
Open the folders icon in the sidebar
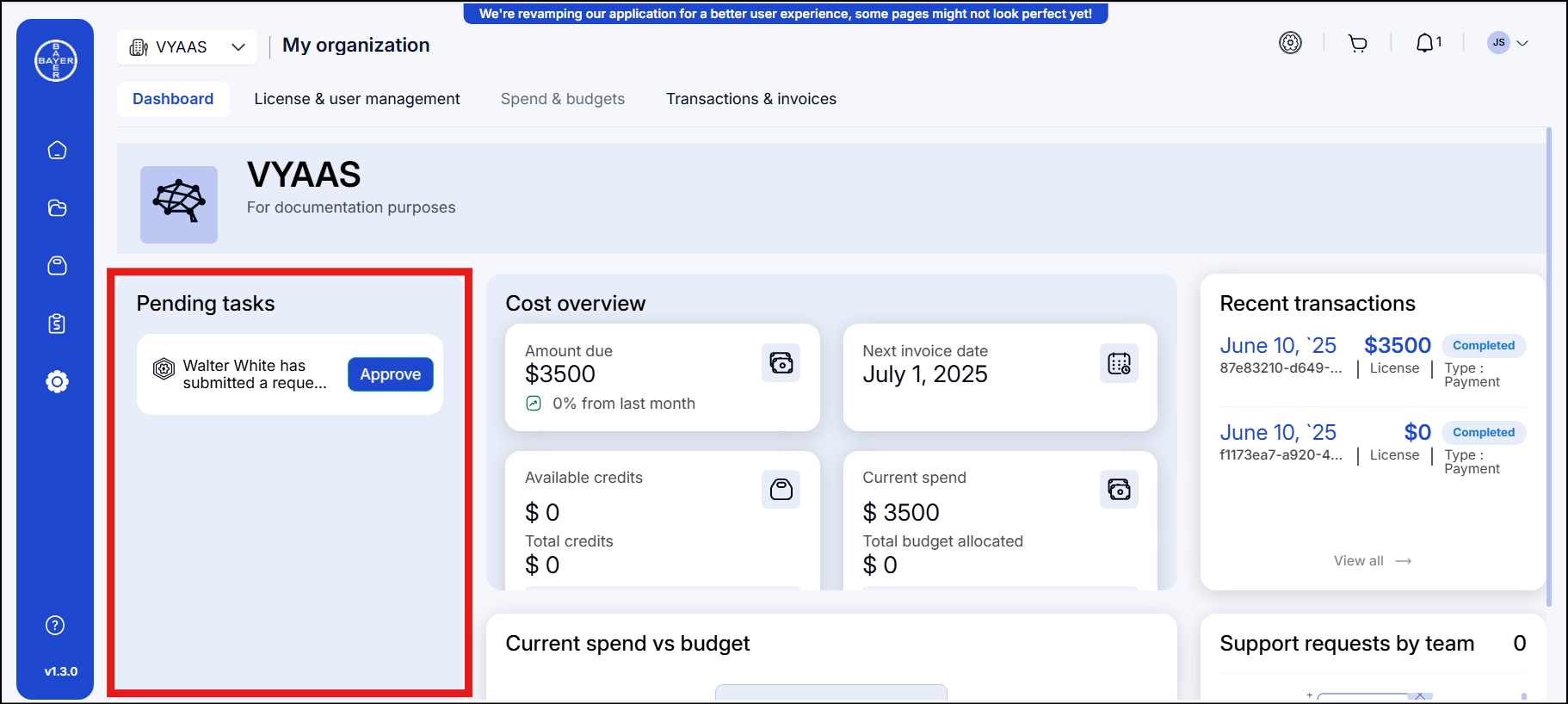57,208
